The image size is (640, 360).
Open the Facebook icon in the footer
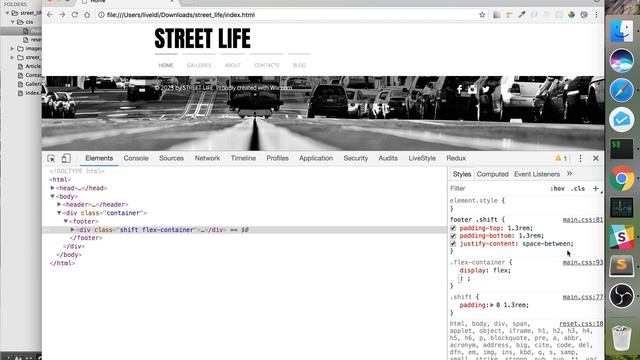coord(460,89)
